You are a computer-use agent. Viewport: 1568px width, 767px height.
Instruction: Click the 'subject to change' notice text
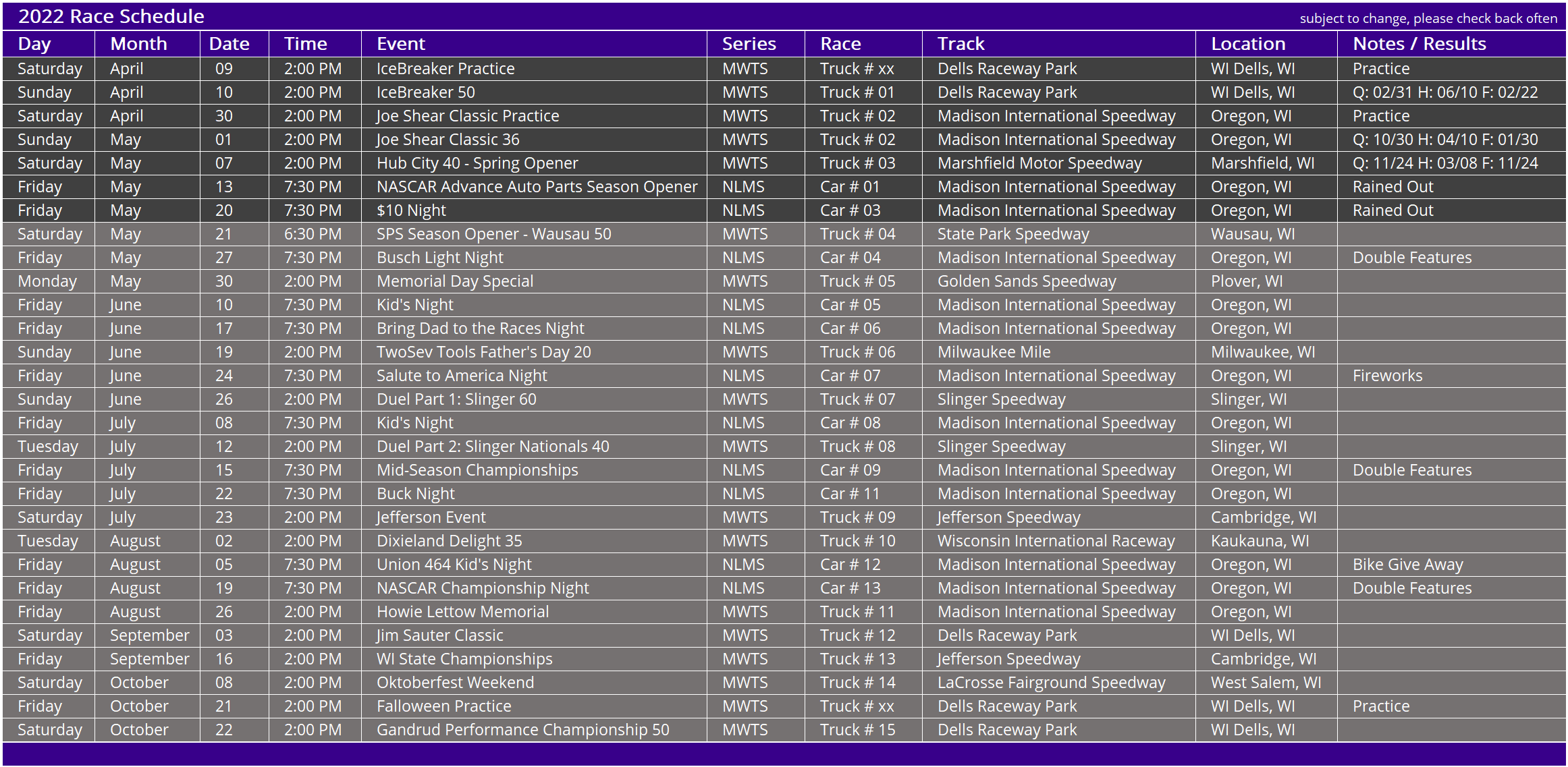(1428, 18)
